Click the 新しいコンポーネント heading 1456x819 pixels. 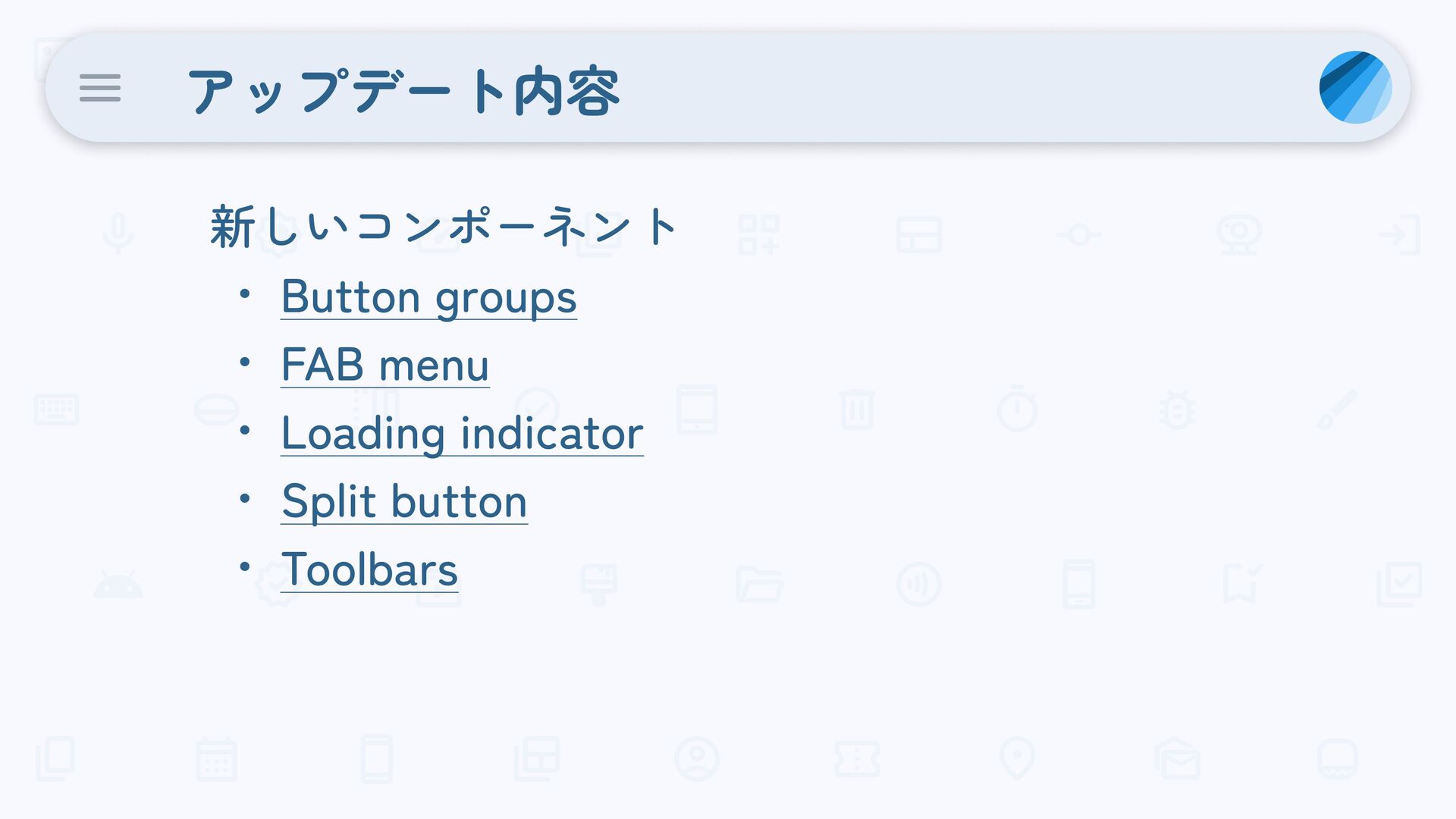coord(444,226)
